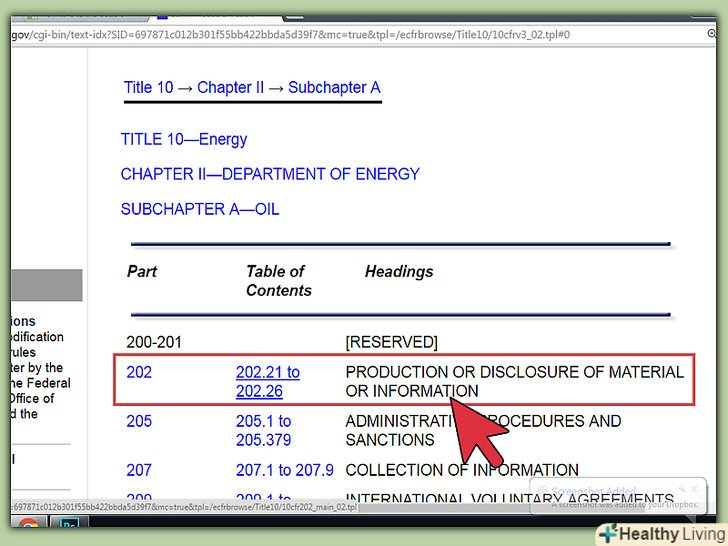Open Title 10 breadcrumb link

(x=148, y=87)
